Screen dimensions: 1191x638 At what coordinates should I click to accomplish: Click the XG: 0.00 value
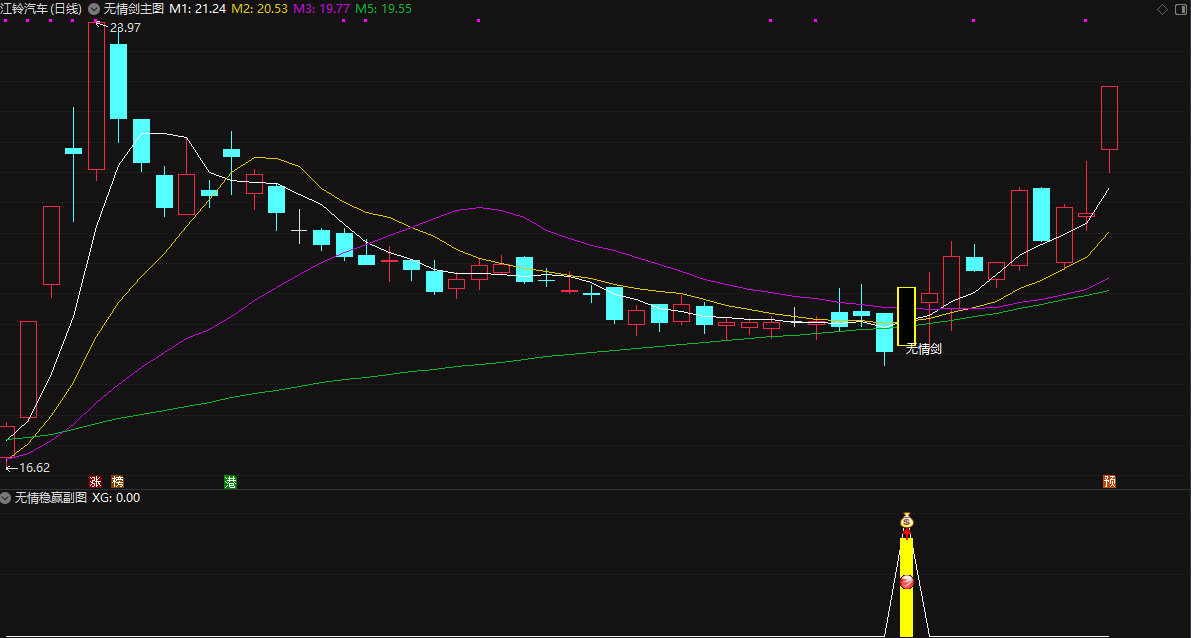click(x=116, y=498)
